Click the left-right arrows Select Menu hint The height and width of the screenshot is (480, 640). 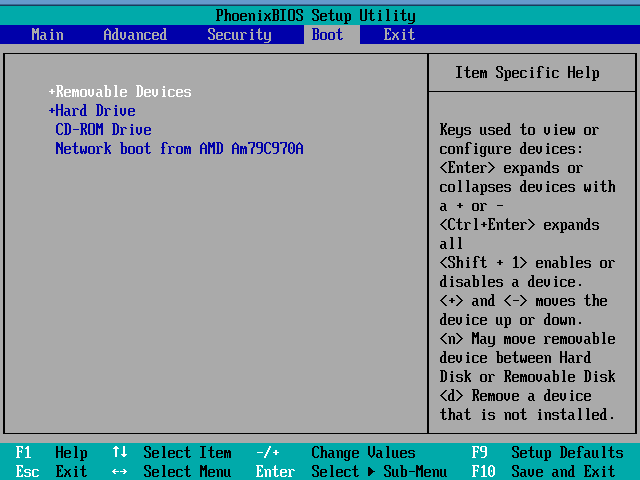tap(171, 471)
